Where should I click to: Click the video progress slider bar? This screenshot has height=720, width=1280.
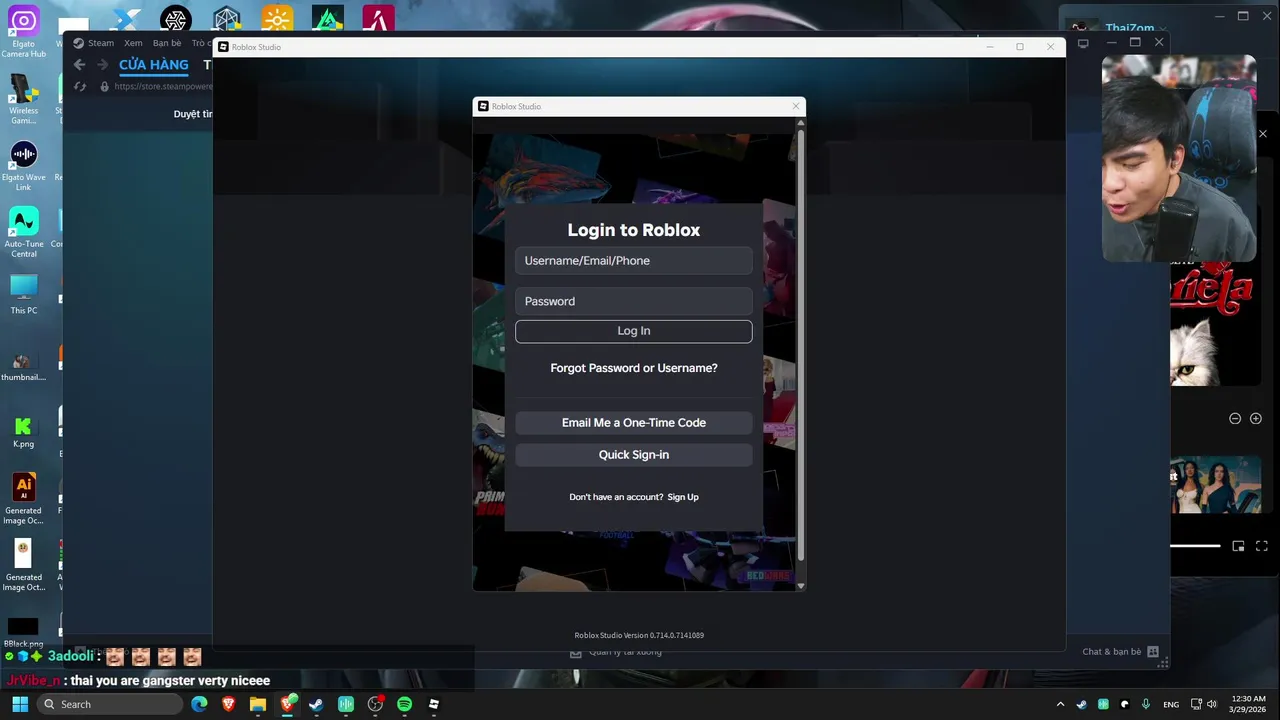pyautogui.click(x=1195, y=546)
